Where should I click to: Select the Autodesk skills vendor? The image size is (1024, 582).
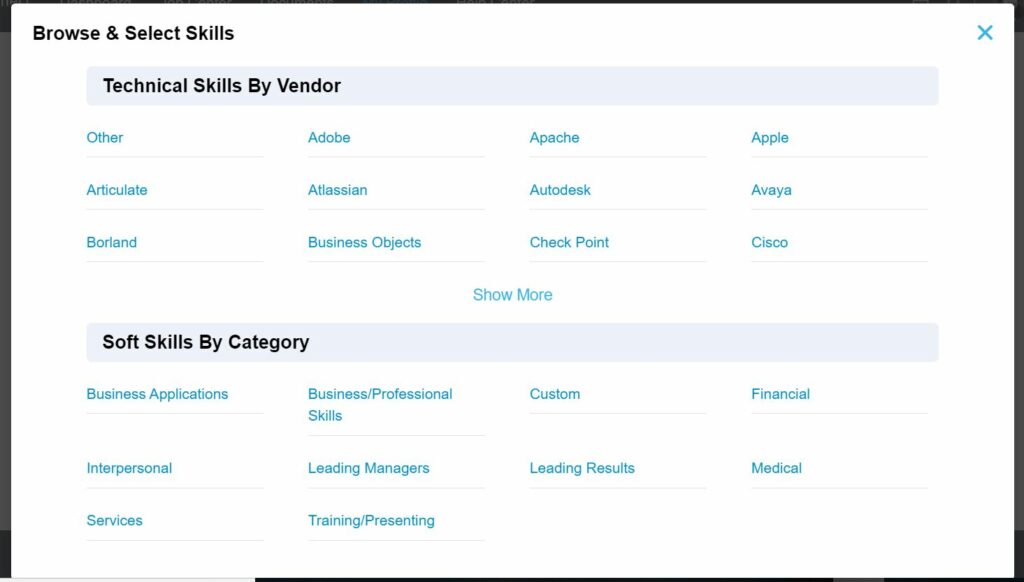560,189
